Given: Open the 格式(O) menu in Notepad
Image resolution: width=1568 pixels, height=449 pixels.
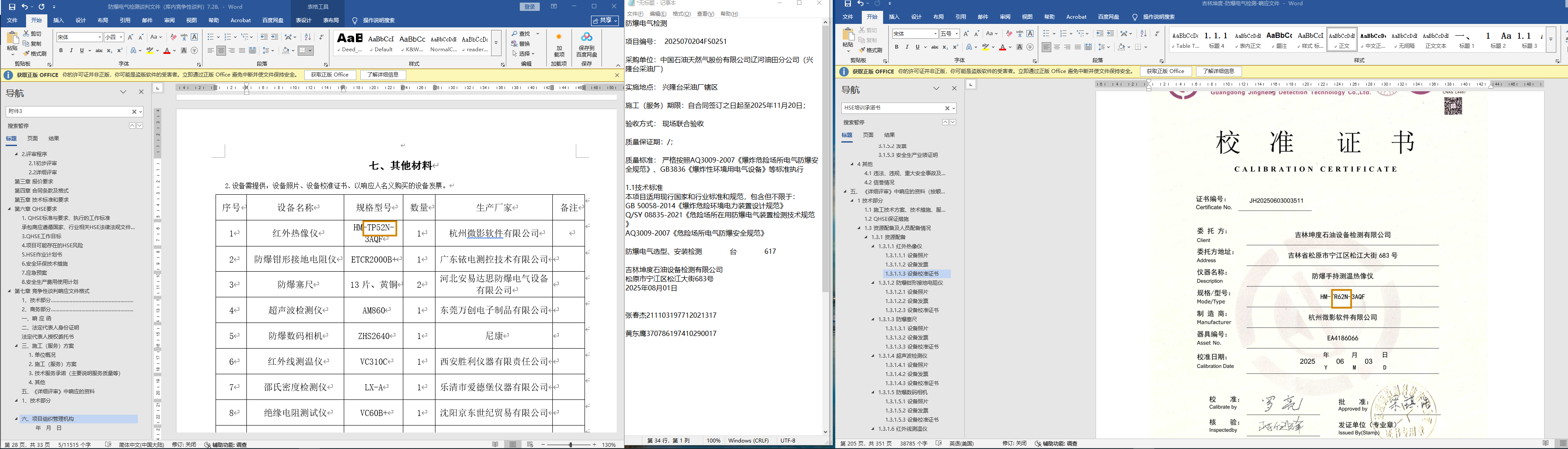Looking at the screenshot, I should click(681, 14).
